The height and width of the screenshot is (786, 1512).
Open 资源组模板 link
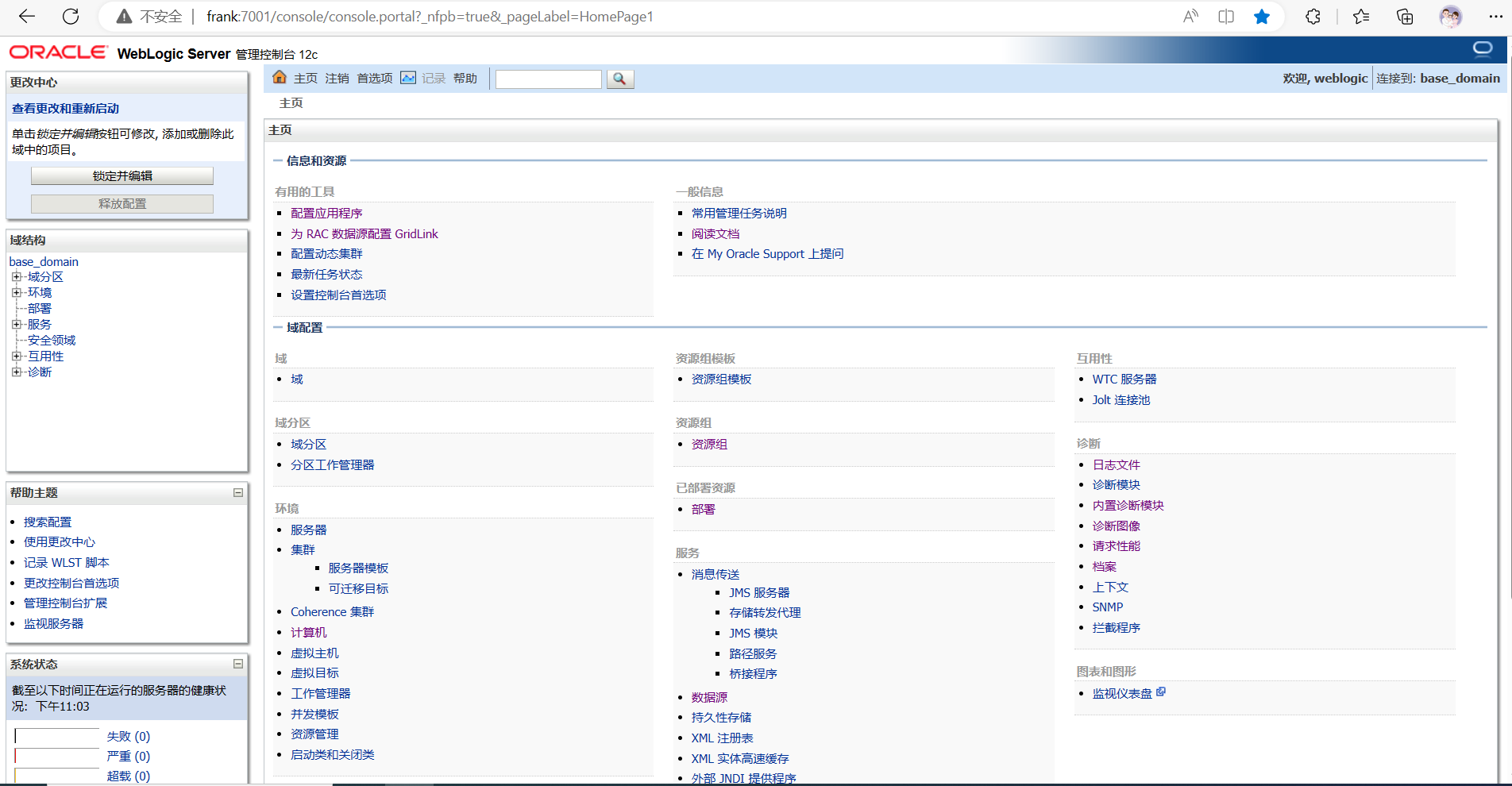point(722,379)
